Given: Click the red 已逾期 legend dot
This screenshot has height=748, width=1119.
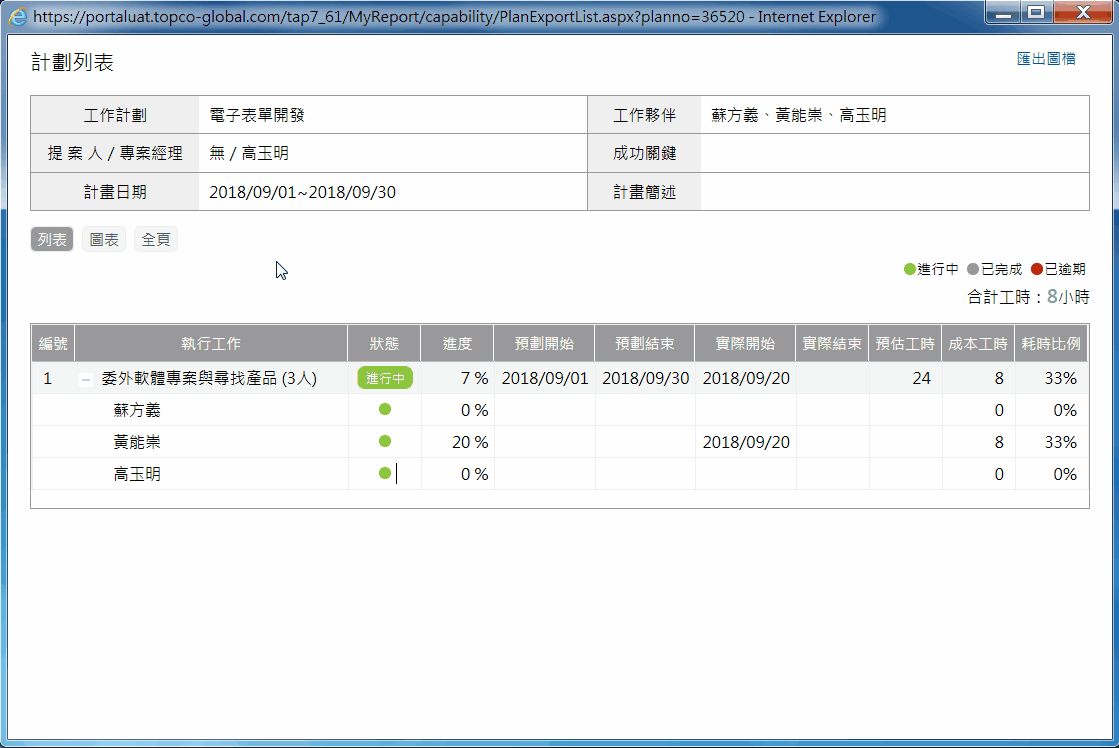Looking at the screenshot, I should (x=1037, y=269).
